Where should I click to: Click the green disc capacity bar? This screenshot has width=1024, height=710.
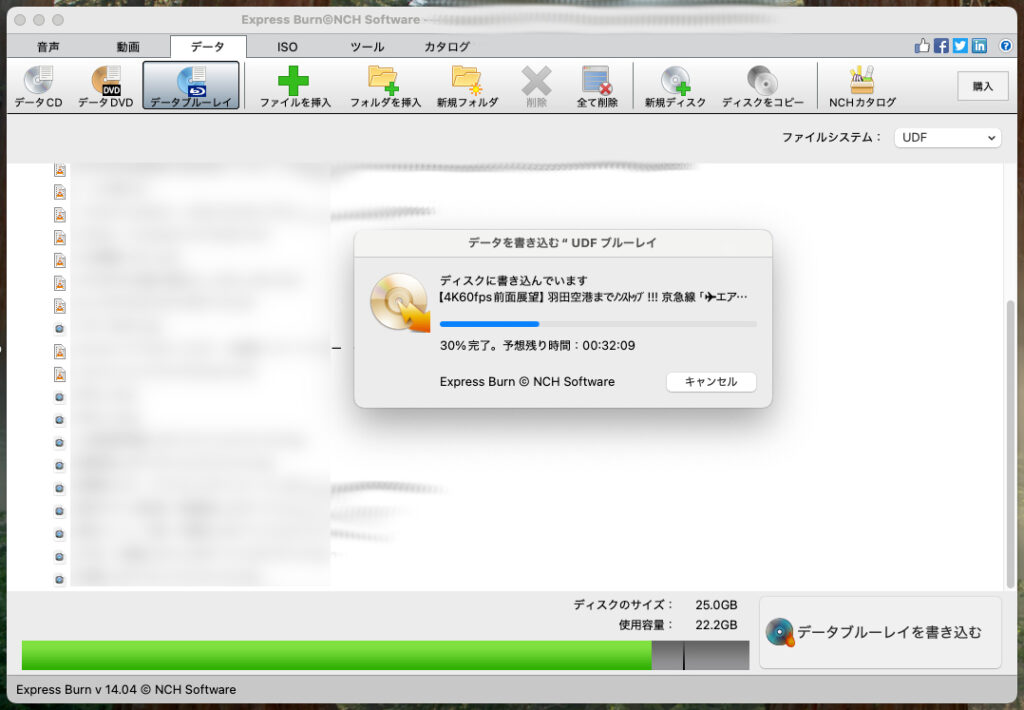click(385, 655)
